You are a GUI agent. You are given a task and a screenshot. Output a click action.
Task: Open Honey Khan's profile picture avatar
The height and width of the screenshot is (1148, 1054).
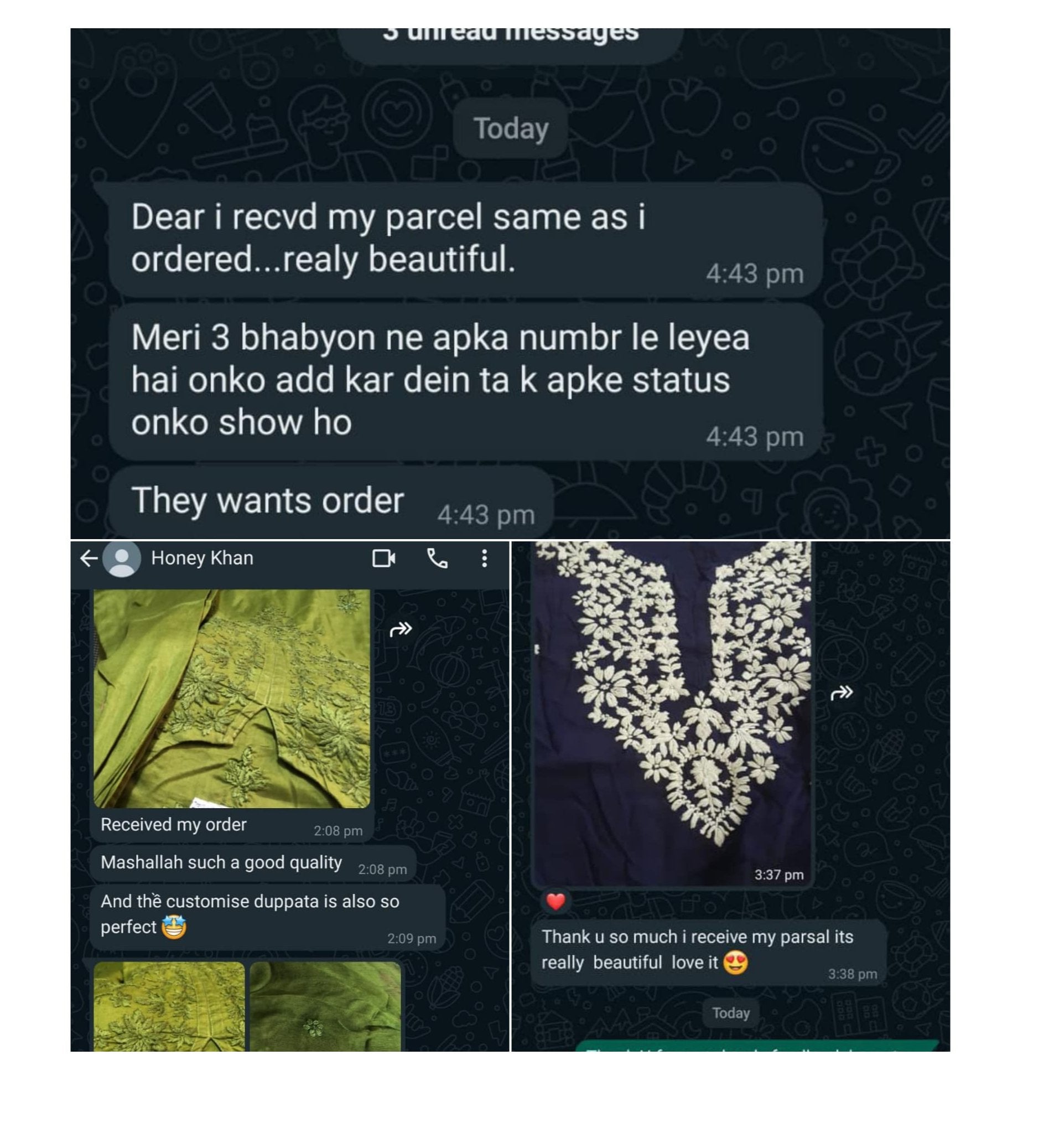coord(122,558)
